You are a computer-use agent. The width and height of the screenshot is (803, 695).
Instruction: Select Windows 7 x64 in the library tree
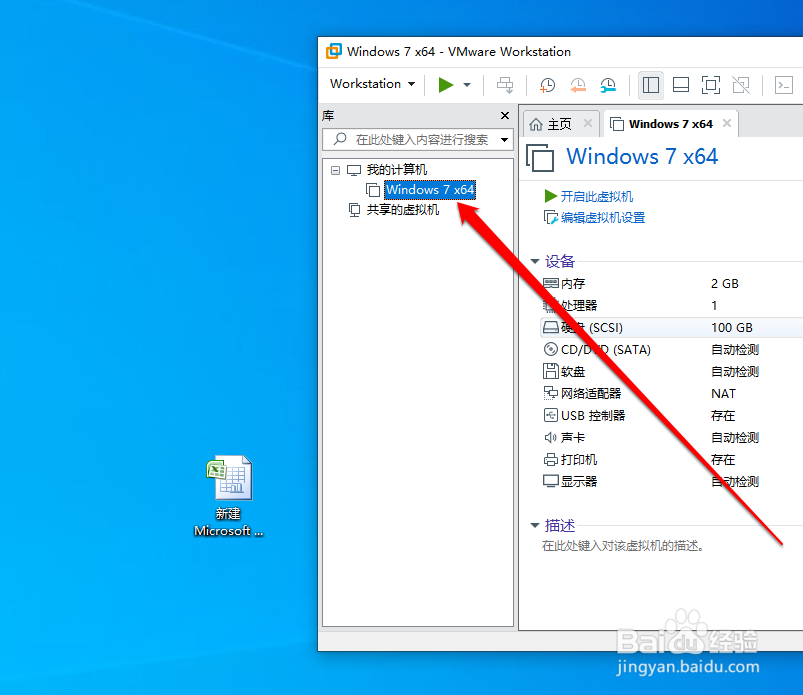430,189
